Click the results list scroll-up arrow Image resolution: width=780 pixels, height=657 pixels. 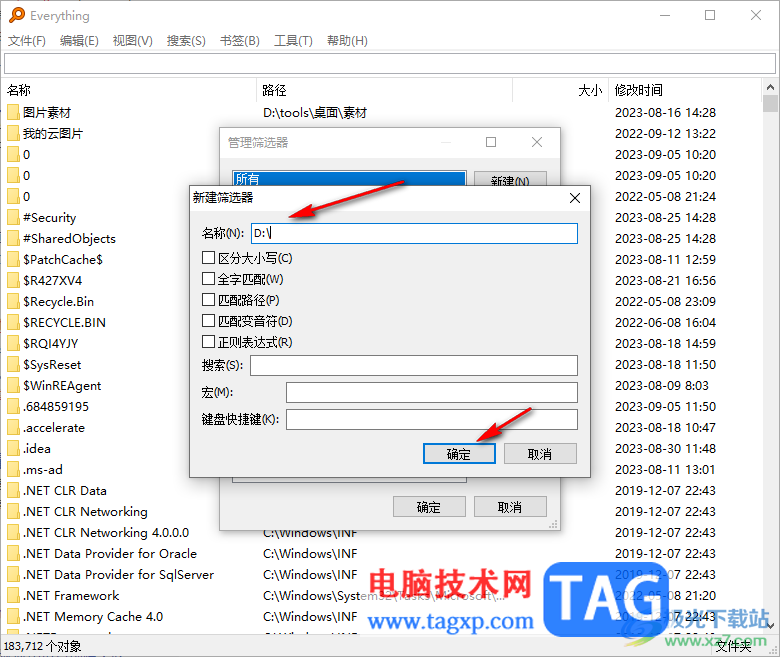click(x=770, y=88)
